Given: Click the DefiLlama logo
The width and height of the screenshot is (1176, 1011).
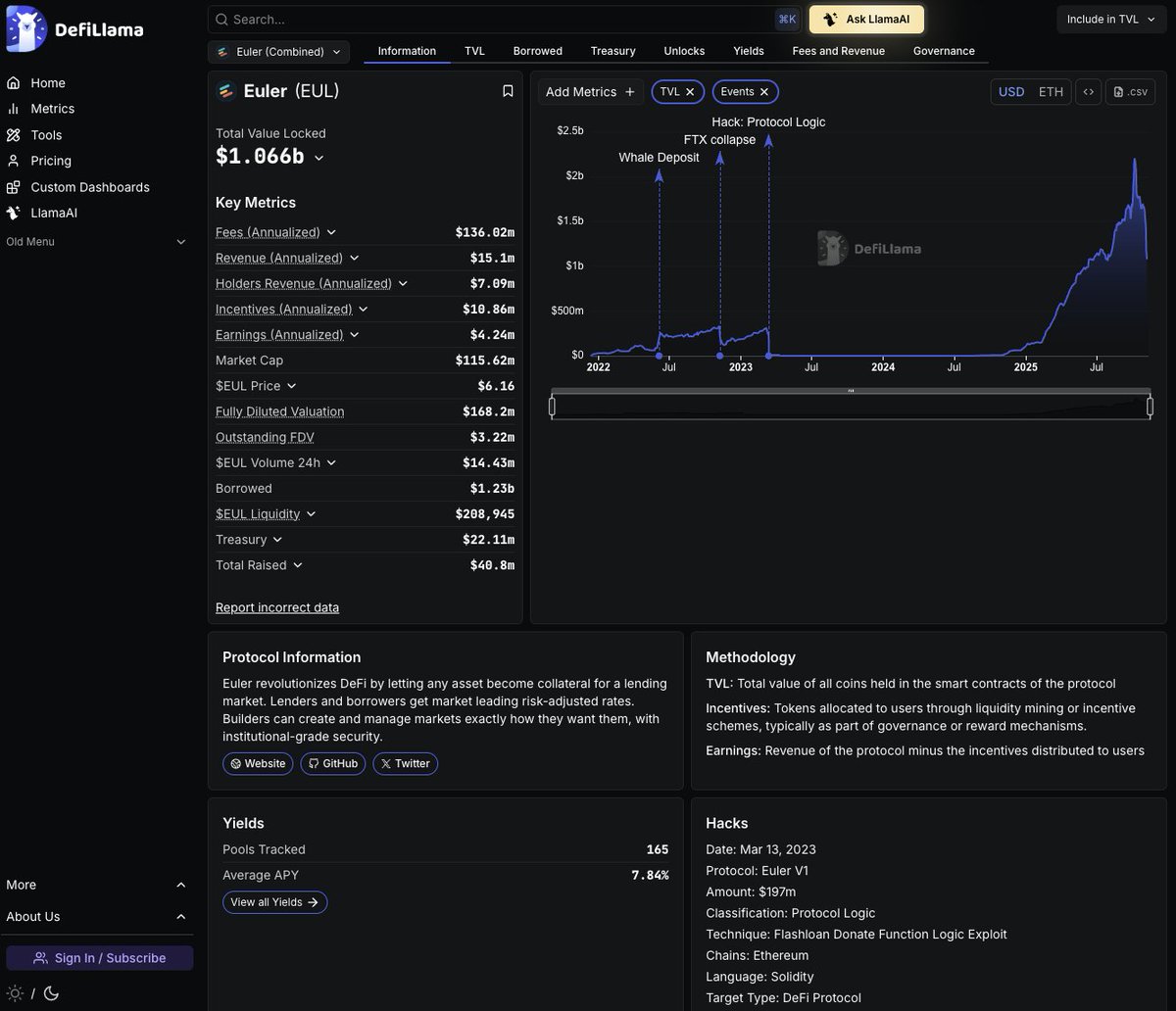Looking at the screenshot, I should pyautogui.click(x=75, y=29).
